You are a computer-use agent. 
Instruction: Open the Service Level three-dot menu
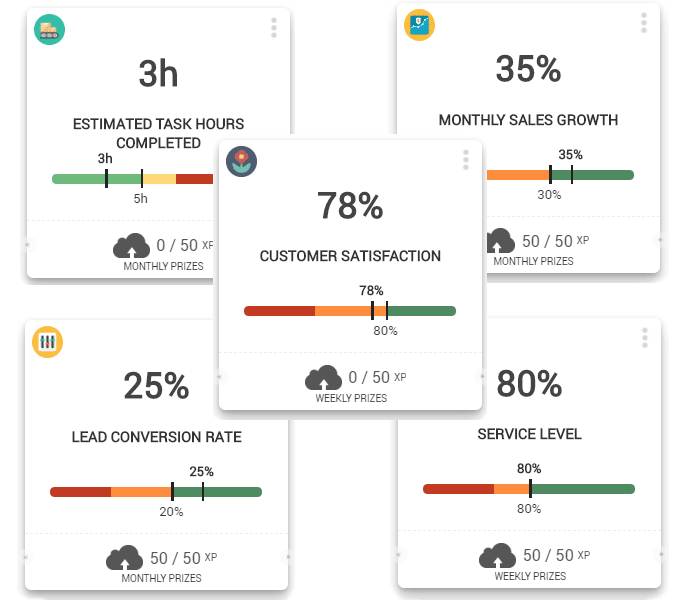pos(645,338)
